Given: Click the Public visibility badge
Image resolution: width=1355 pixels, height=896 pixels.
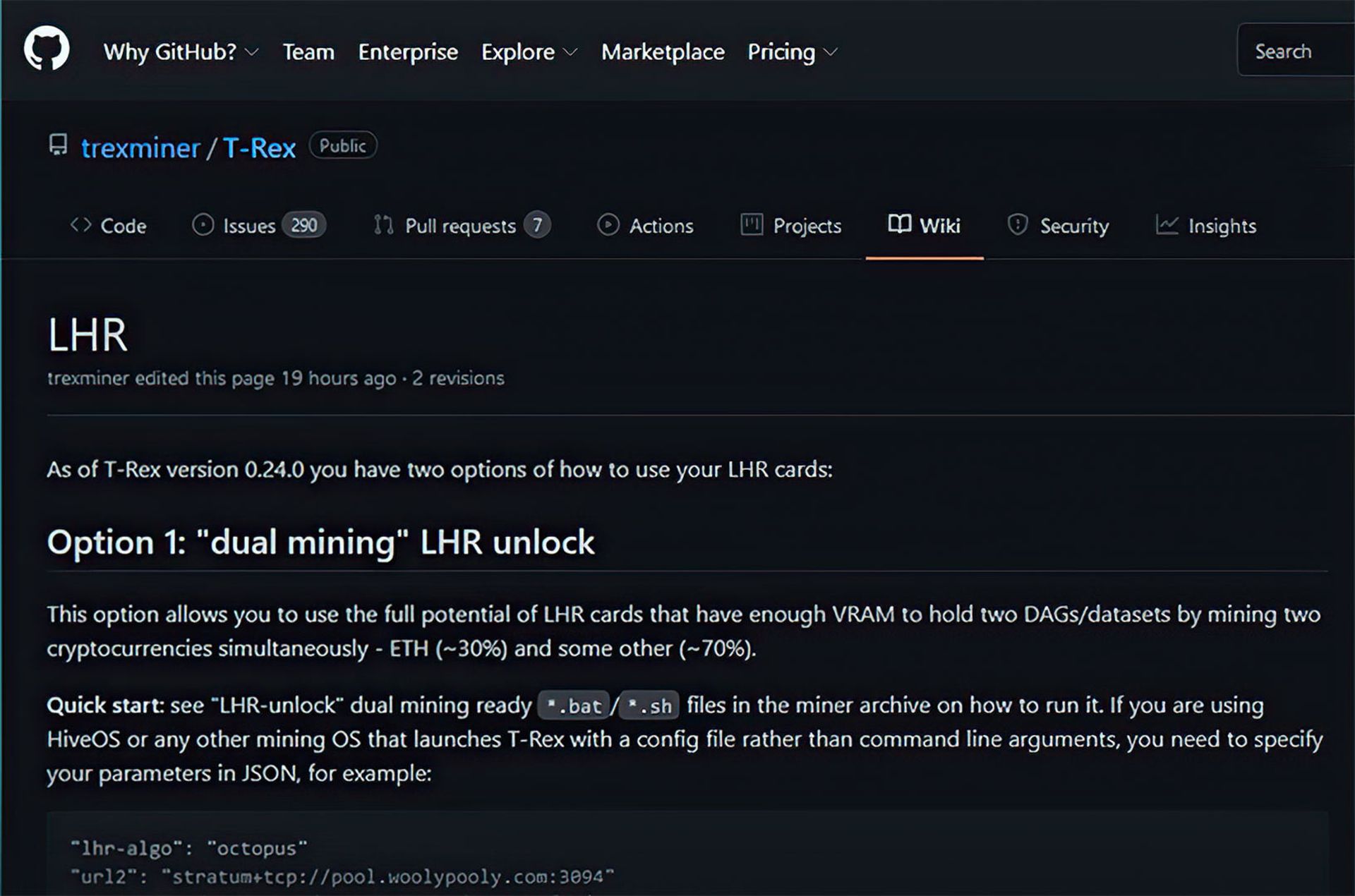Looking at the screenshot, I should coord(343,145).
